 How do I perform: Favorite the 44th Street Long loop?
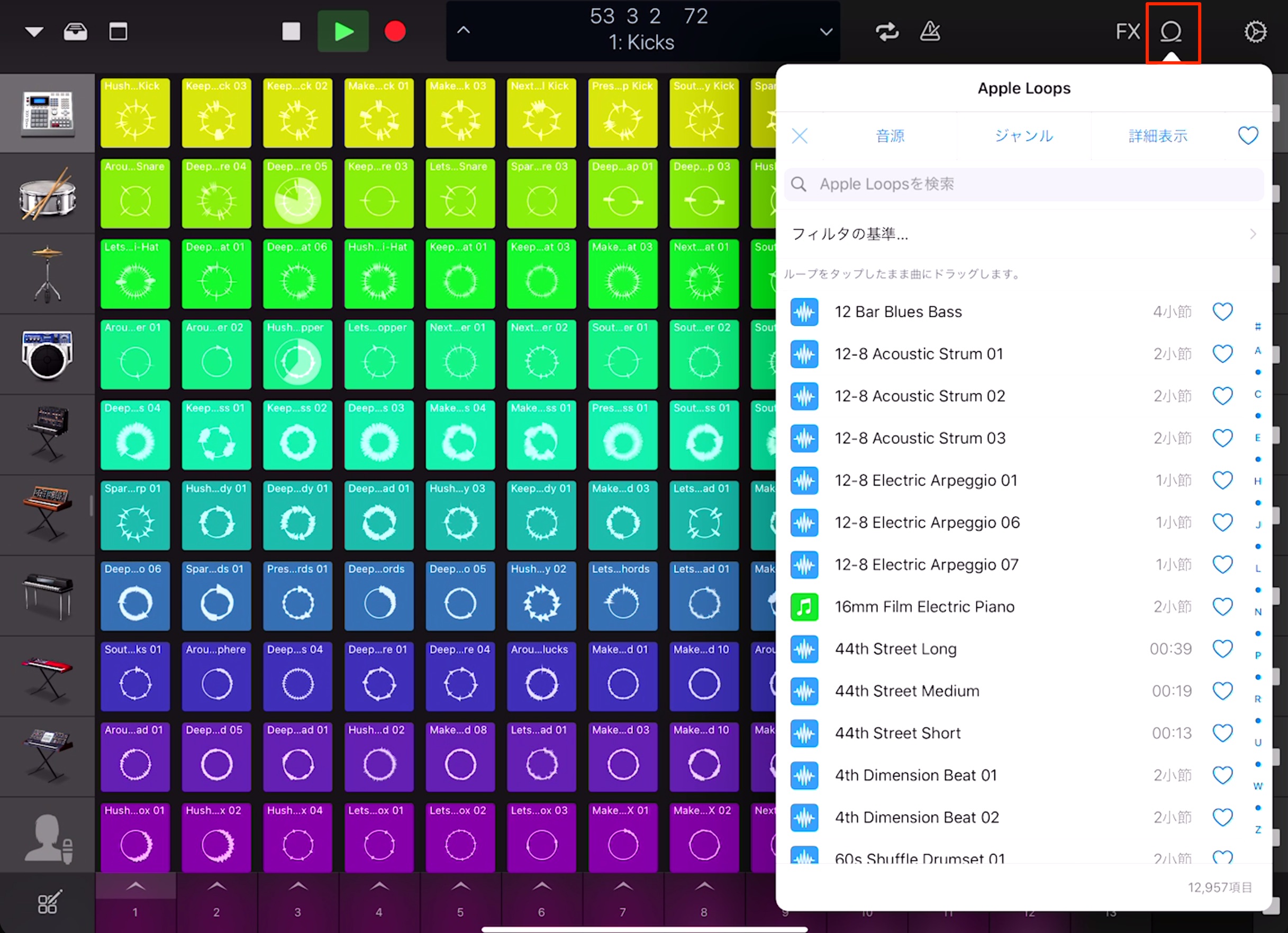pyautogui.click(x=1222, y=650)
